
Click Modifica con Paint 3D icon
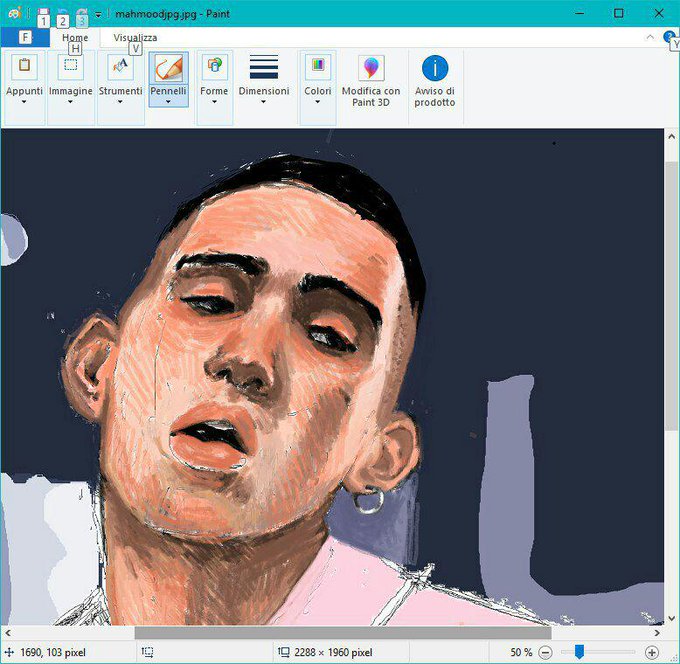(x=371, y=68)
